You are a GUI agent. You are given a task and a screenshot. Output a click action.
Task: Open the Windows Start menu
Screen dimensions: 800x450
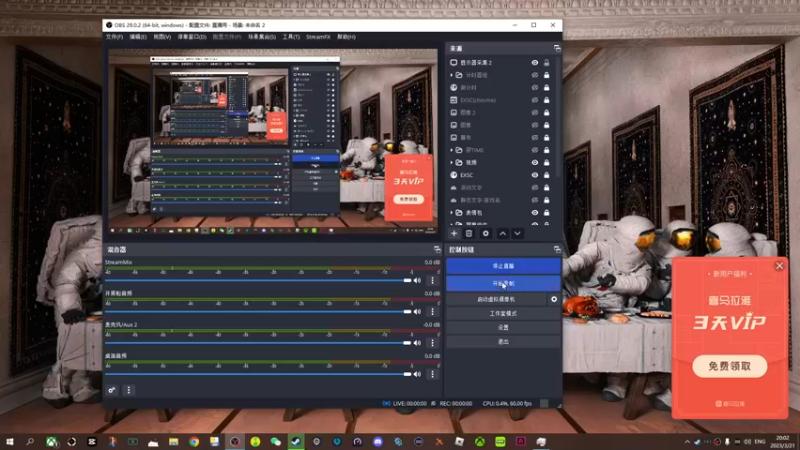point(10,442)
